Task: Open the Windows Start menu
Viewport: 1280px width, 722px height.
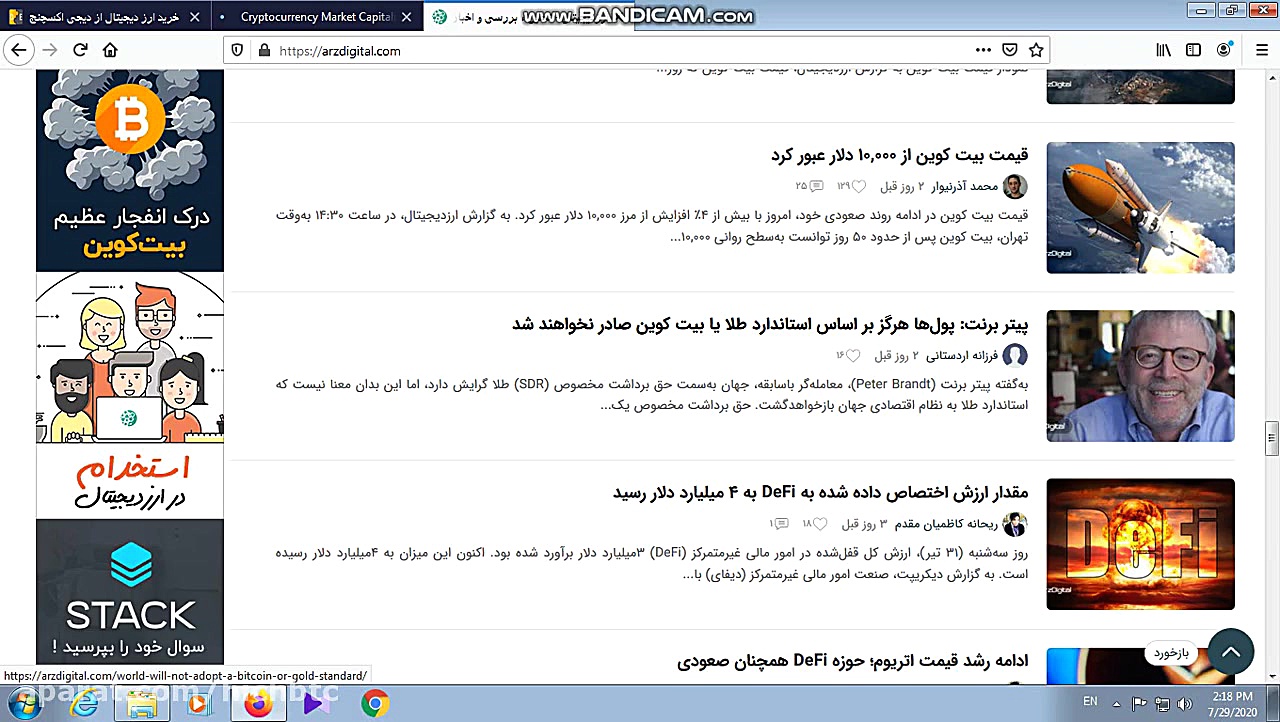Action: pyautogui.click(x=23, y=704)
